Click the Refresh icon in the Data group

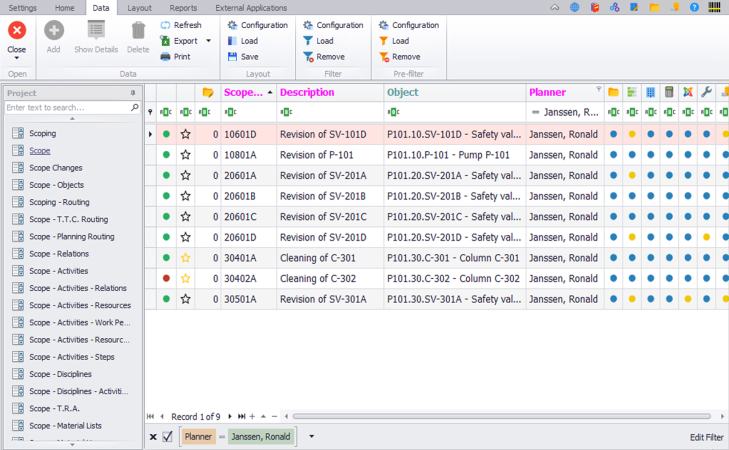click(x=166, y=25)
